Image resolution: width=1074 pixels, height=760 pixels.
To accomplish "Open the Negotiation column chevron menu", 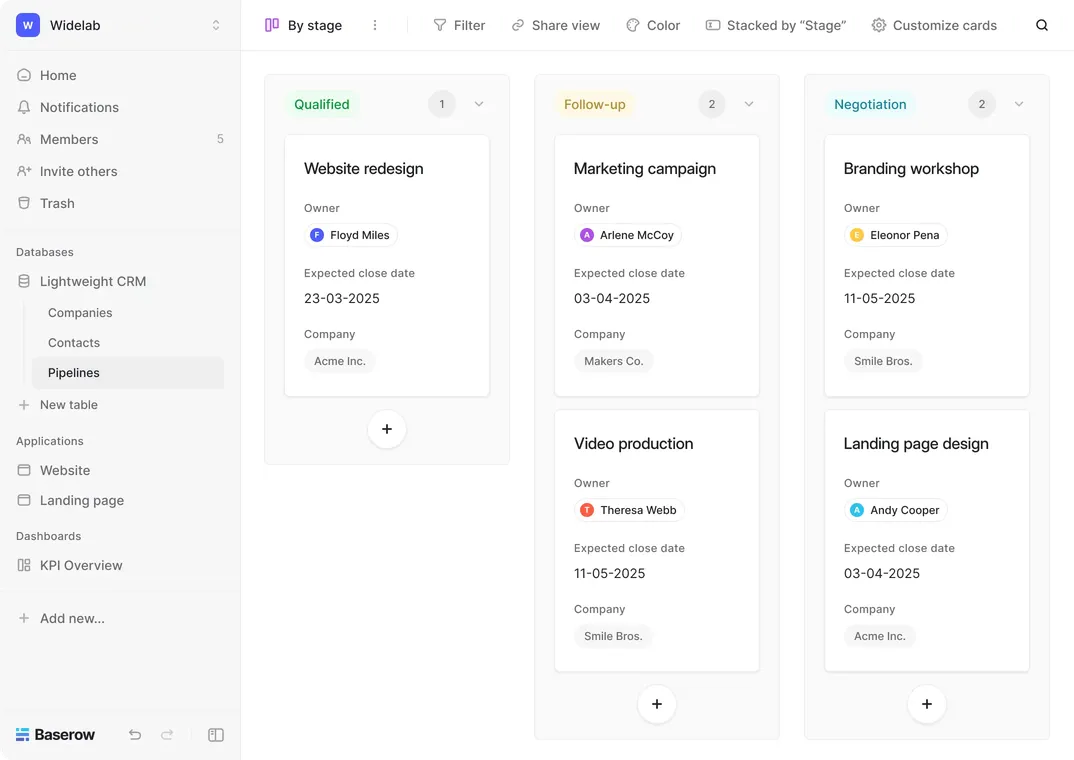I will (1019, 104).
